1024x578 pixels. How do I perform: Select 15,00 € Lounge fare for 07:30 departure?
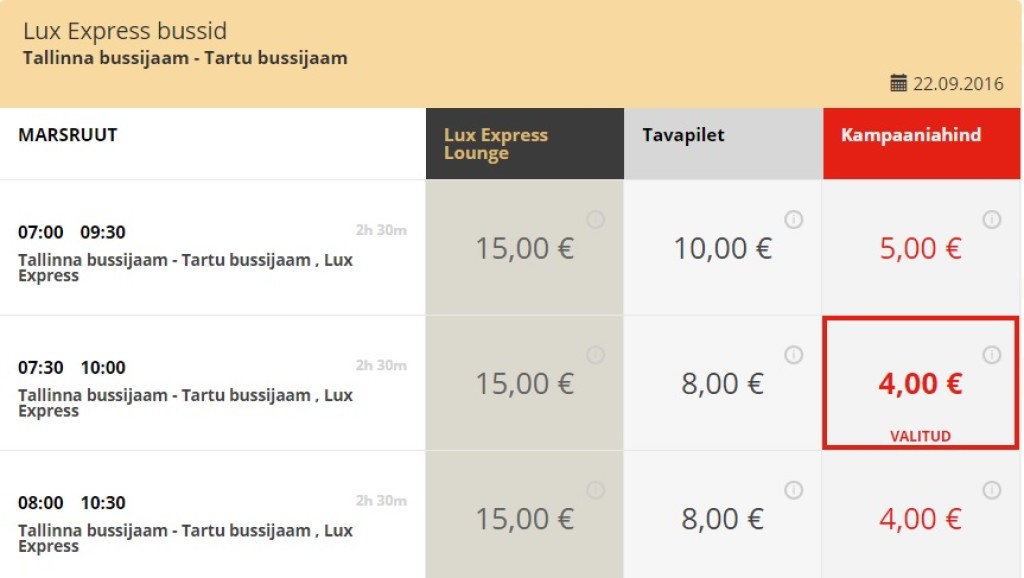point(524,384)
